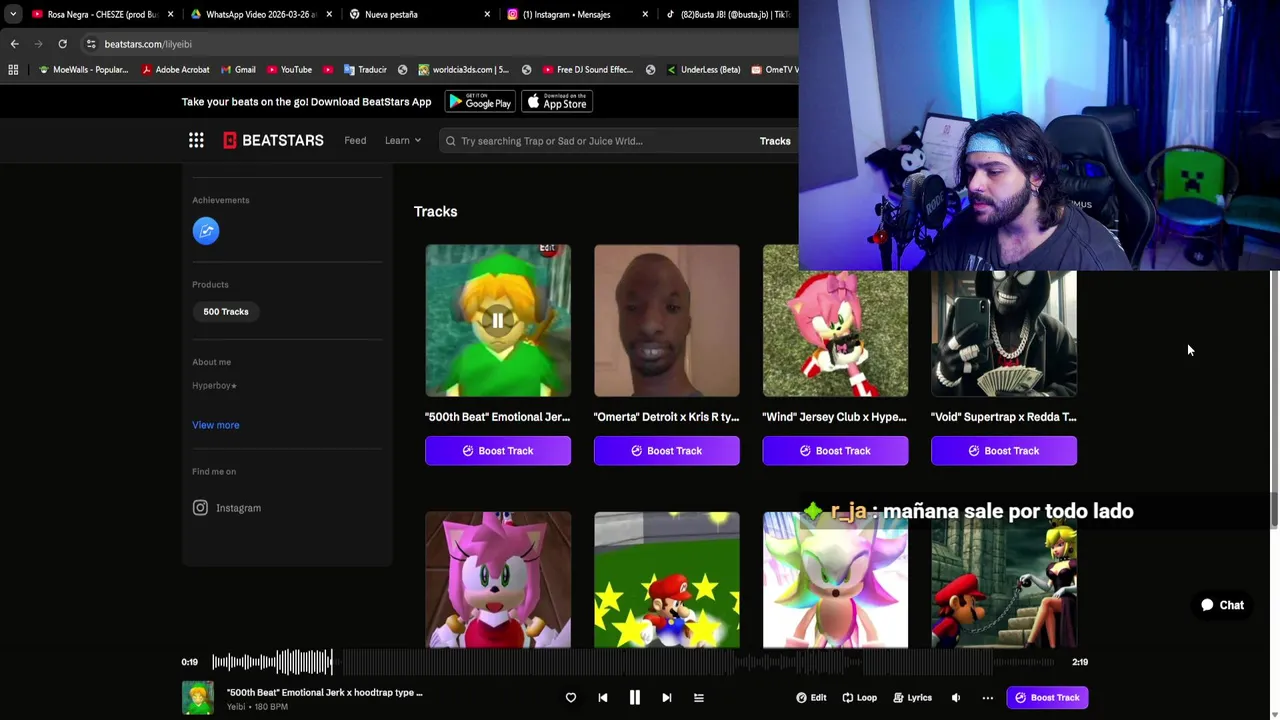
Task: Open the YouTube bookmark
Action: click(x=289, y=70)
